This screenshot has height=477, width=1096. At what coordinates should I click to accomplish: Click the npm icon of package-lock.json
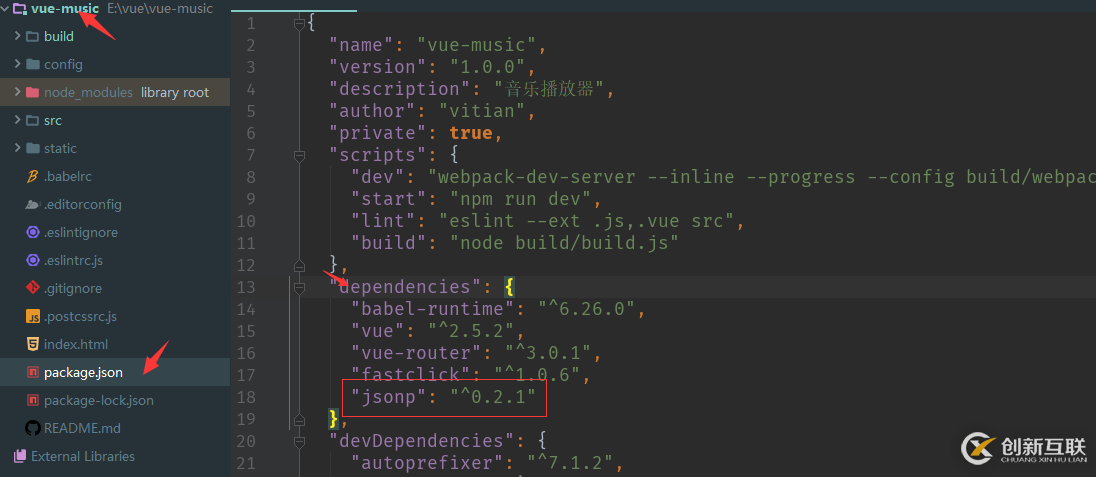pos(32,401)
